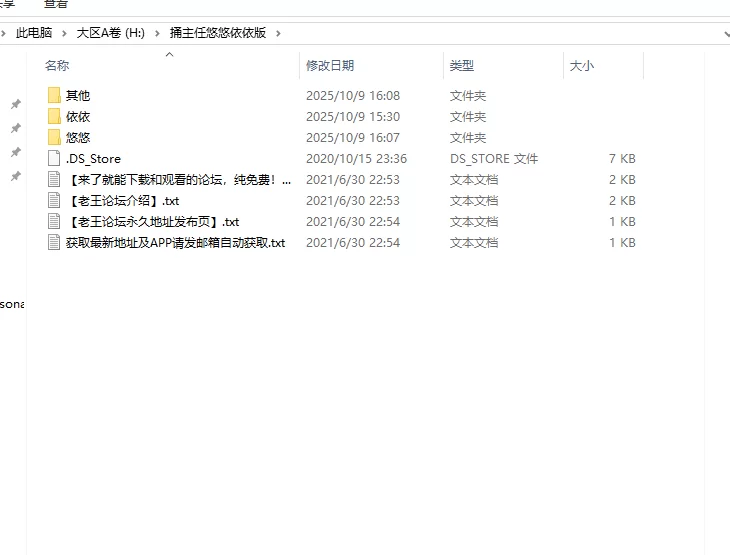Select file 获取最新地址及APP请发邮箱自动获取.txt
This screenshot has height=555, width=730.
pyautogui.click(x=176, y=243)
